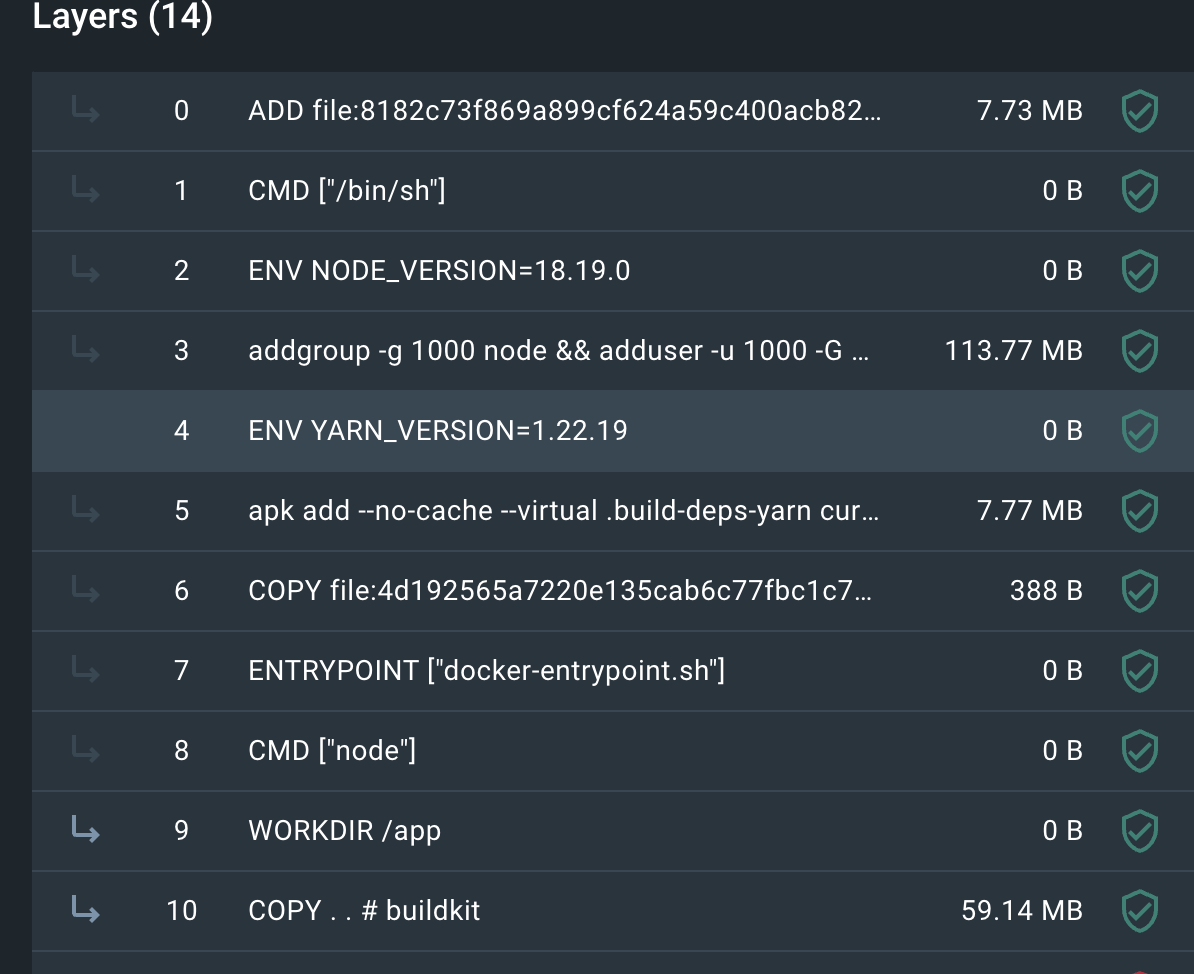Click the Layers (14) heading

click(x=123, y=17)
